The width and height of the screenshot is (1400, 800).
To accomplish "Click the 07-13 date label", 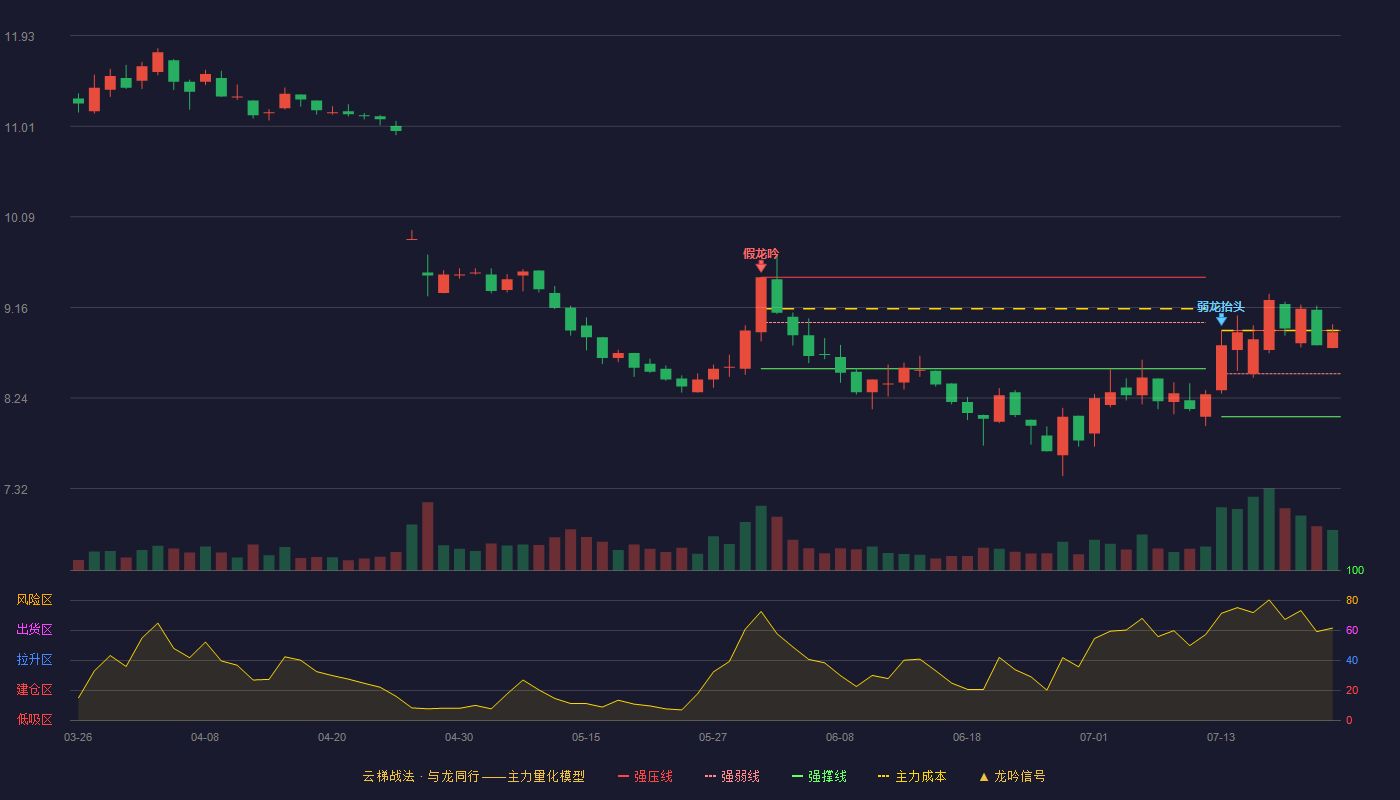I will (1221, 737).
